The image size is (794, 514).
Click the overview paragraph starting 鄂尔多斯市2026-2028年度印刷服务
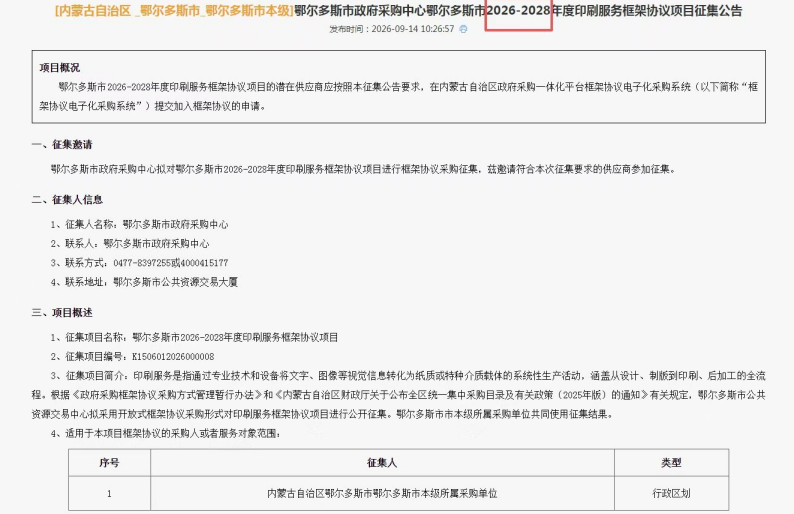(399, 96)
